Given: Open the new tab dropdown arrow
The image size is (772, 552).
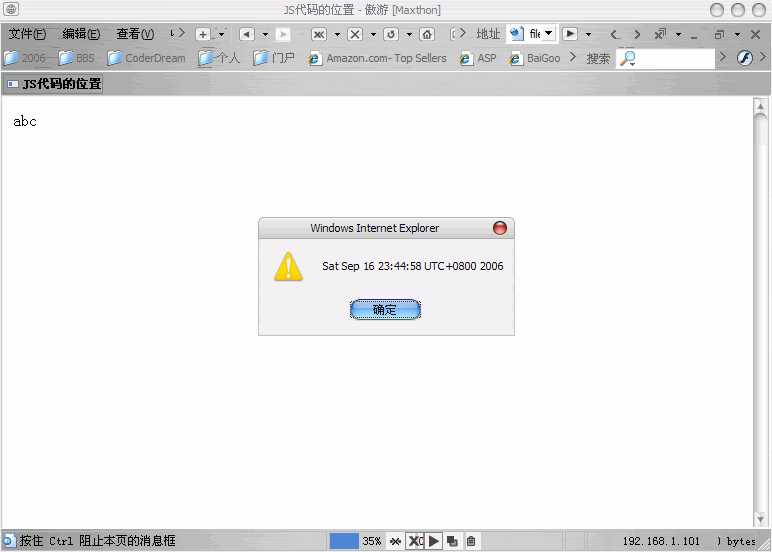Looking at the screenshot, I should (x=221, y=34).
